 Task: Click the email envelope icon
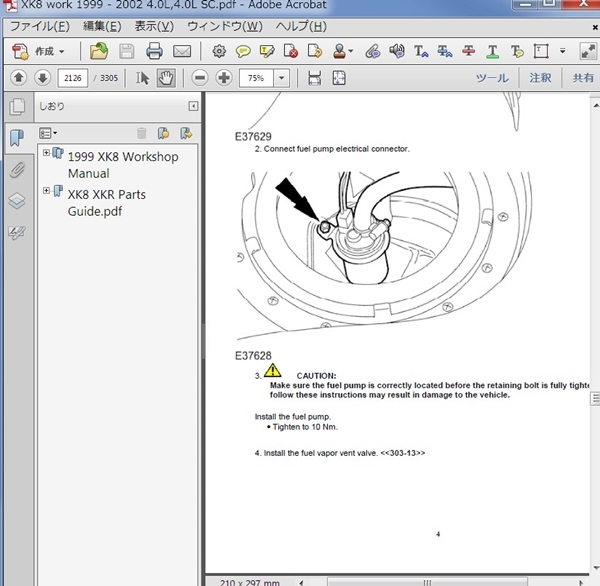coord(182,51)
